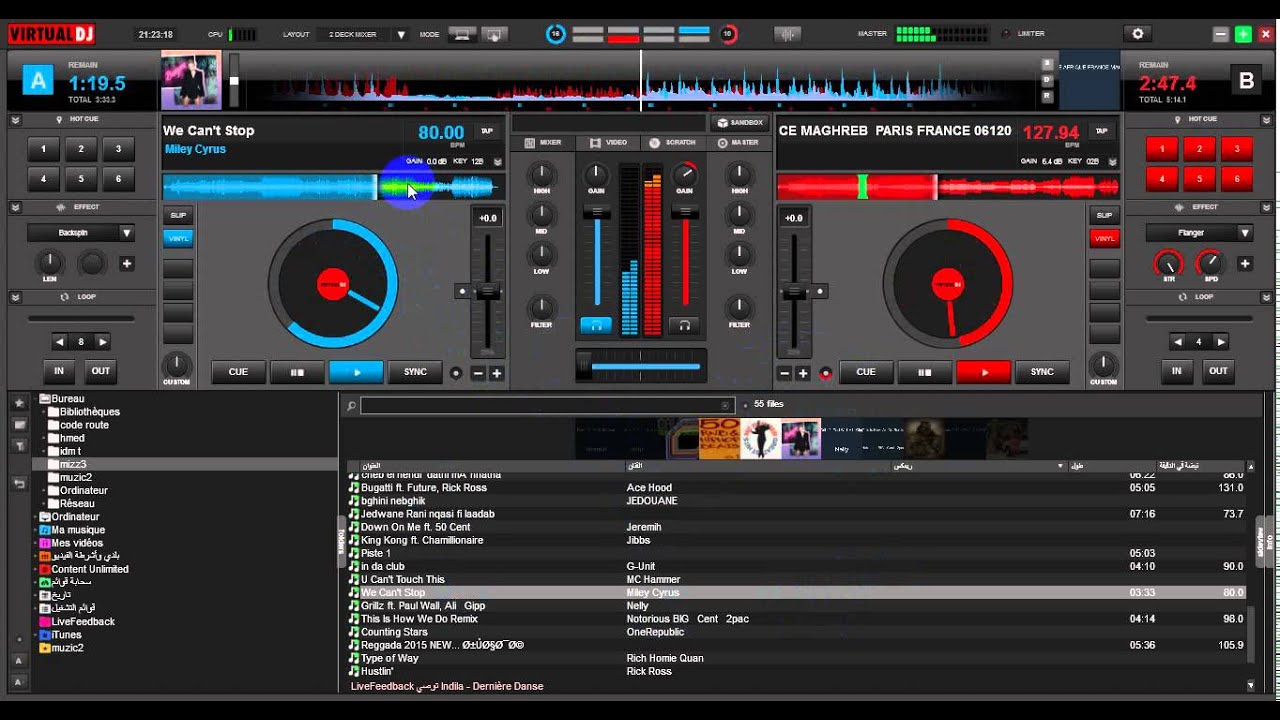Trigger hot cue 3 on deck B
Viewport: 1280px width, 720px height.
pyautogui.click(x=1237, y=149)
